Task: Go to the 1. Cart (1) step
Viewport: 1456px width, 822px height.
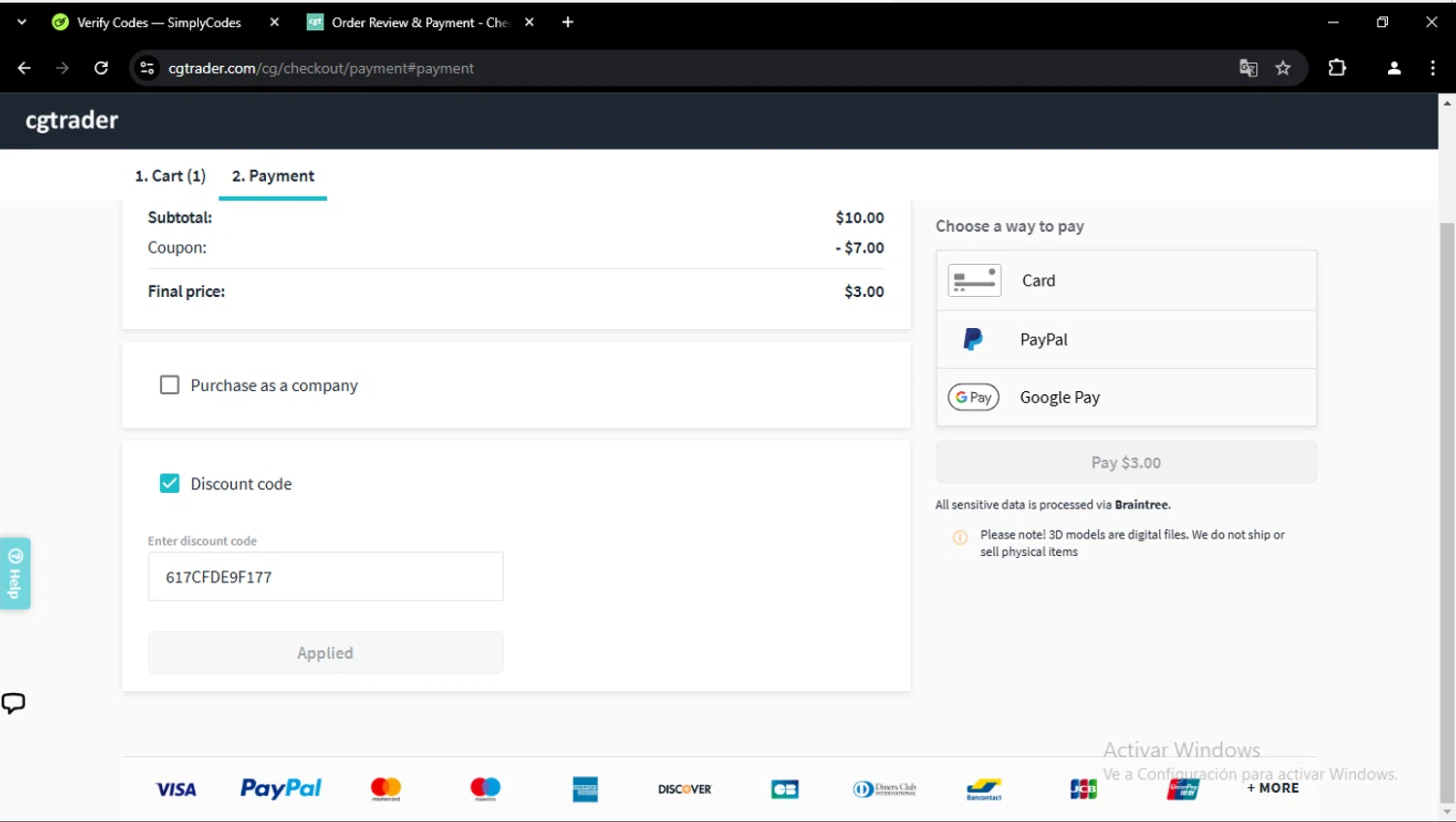Action: (170, 176)
